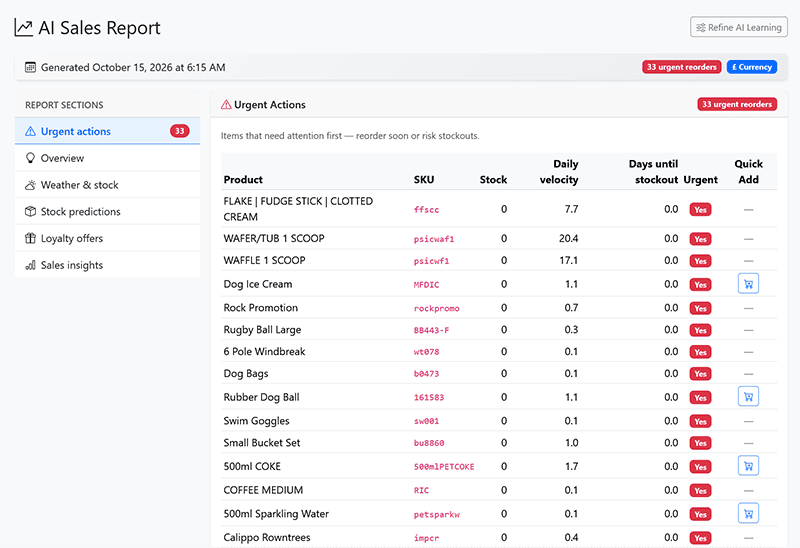Image resolution: width=800 pixels, height=548 pixels.
Task: Go to Weather & stock section
Action: click(108, 185)
